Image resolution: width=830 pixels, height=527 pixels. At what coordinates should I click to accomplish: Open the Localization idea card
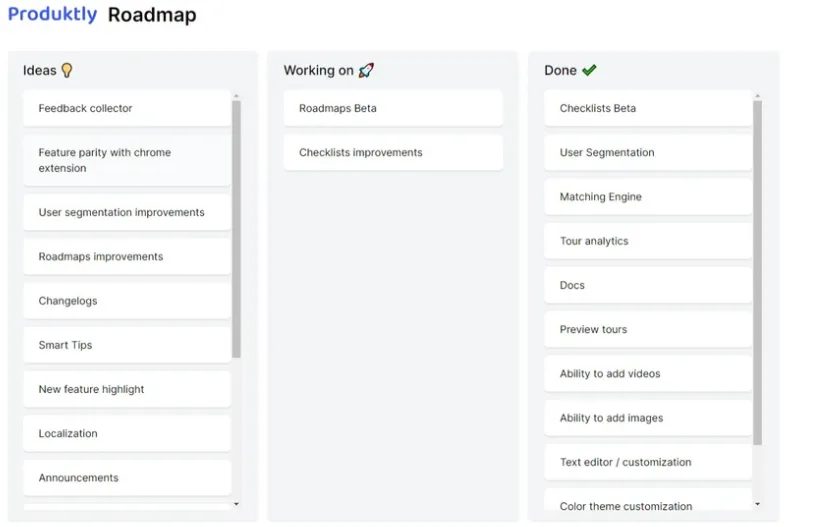tap(127, 433)
